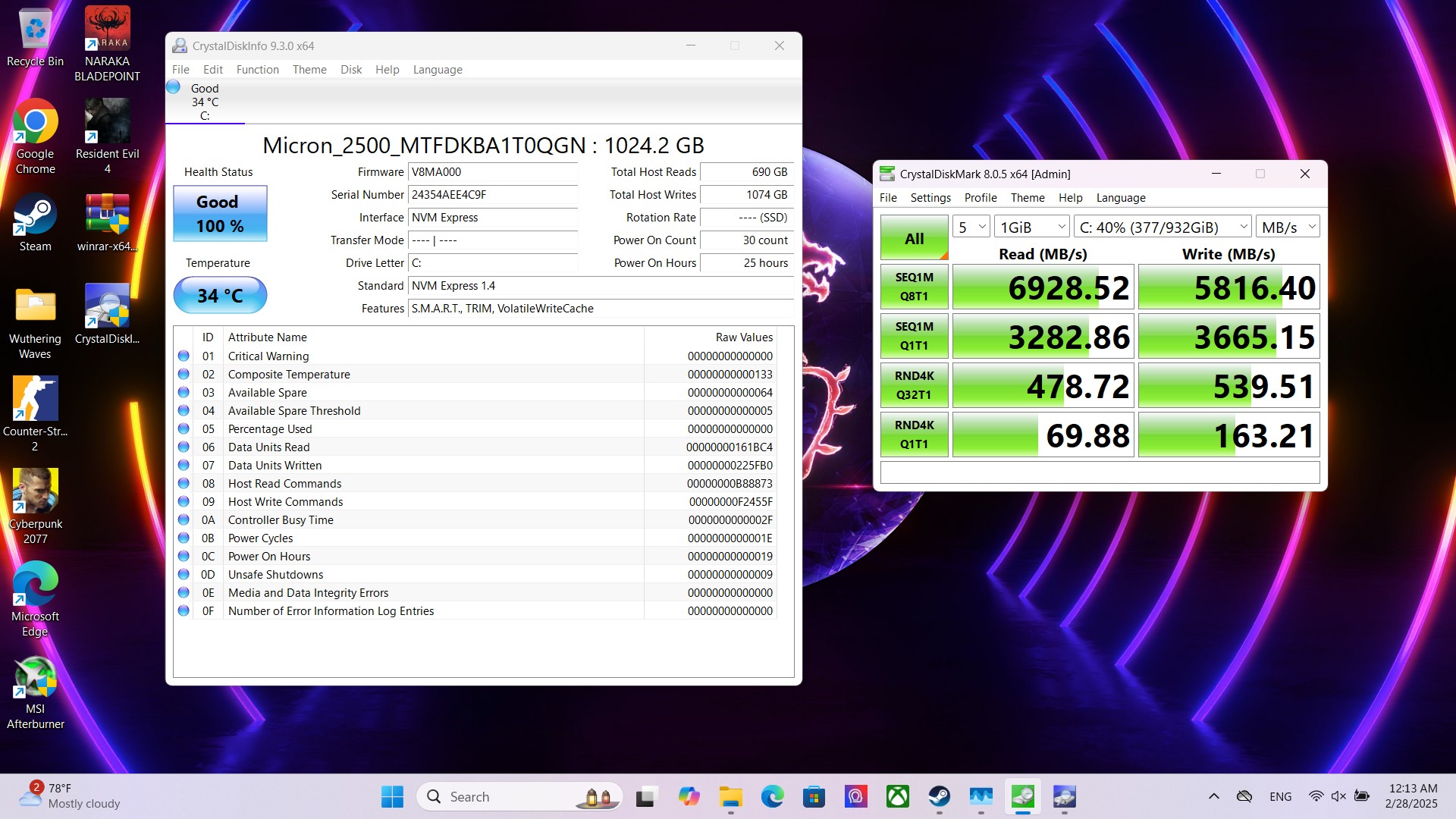Open the Recycle Bin desktop icon
Screen dimensions: 1456x819
(35, 38)
